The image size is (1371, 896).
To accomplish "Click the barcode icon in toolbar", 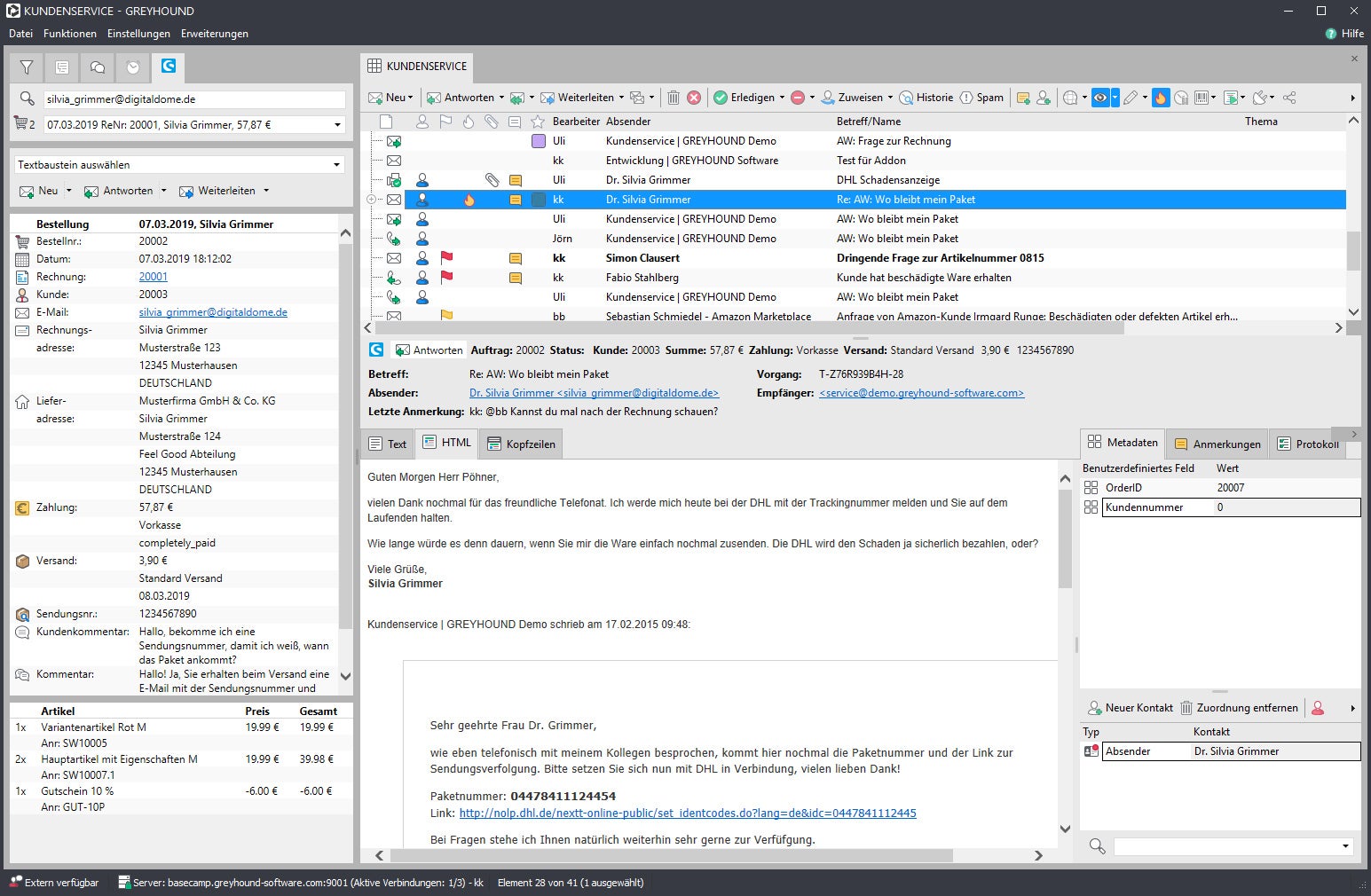I will coord(1202,98).
